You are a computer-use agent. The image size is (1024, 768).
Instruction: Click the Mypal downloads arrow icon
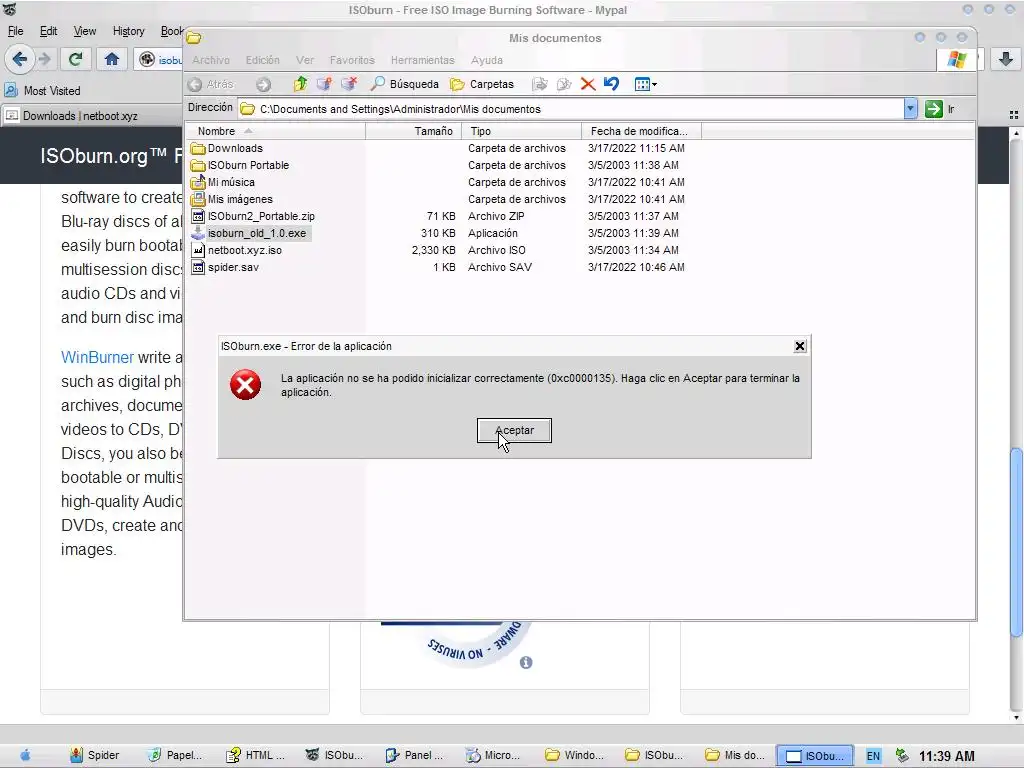[1006, 59]
